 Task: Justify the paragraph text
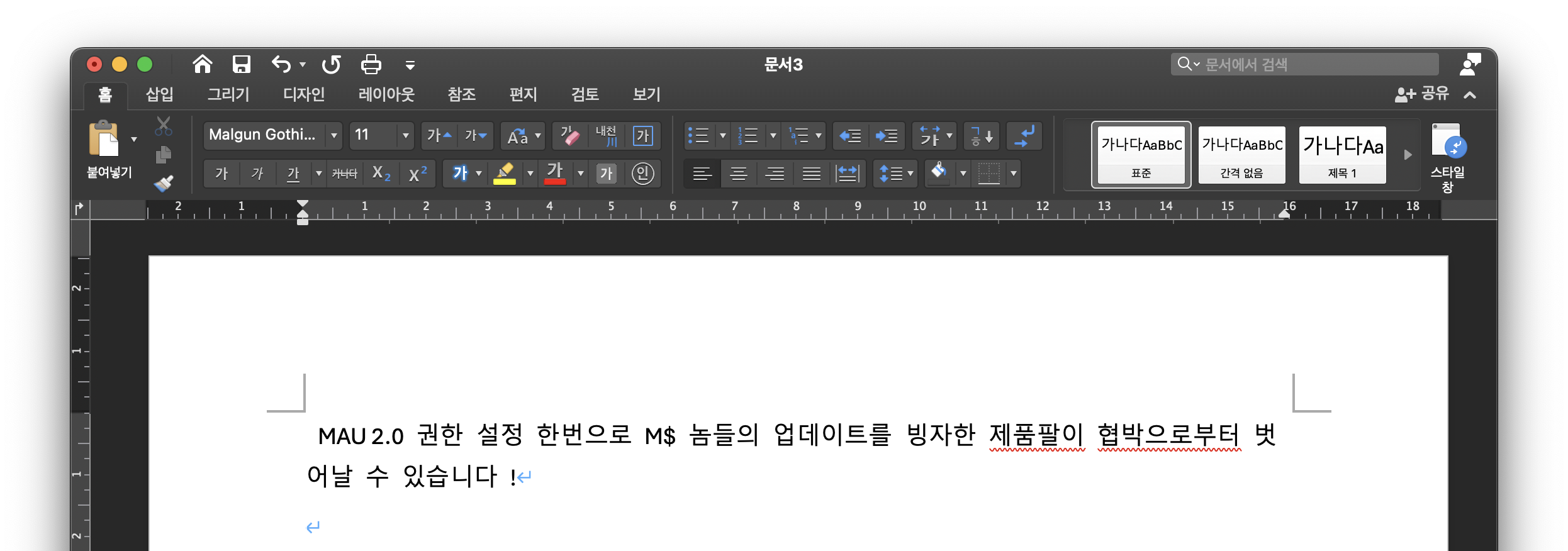pos(811,173)
